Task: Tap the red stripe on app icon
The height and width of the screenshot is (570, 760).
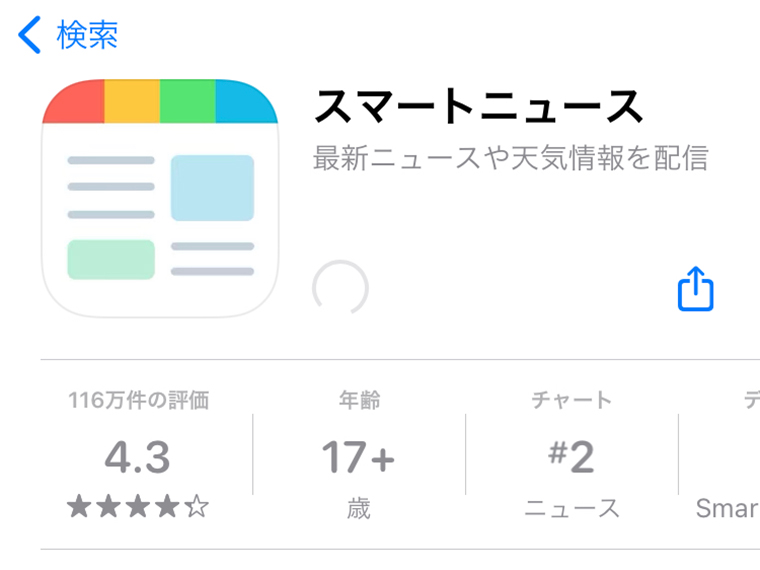Action: click(74, 101)
